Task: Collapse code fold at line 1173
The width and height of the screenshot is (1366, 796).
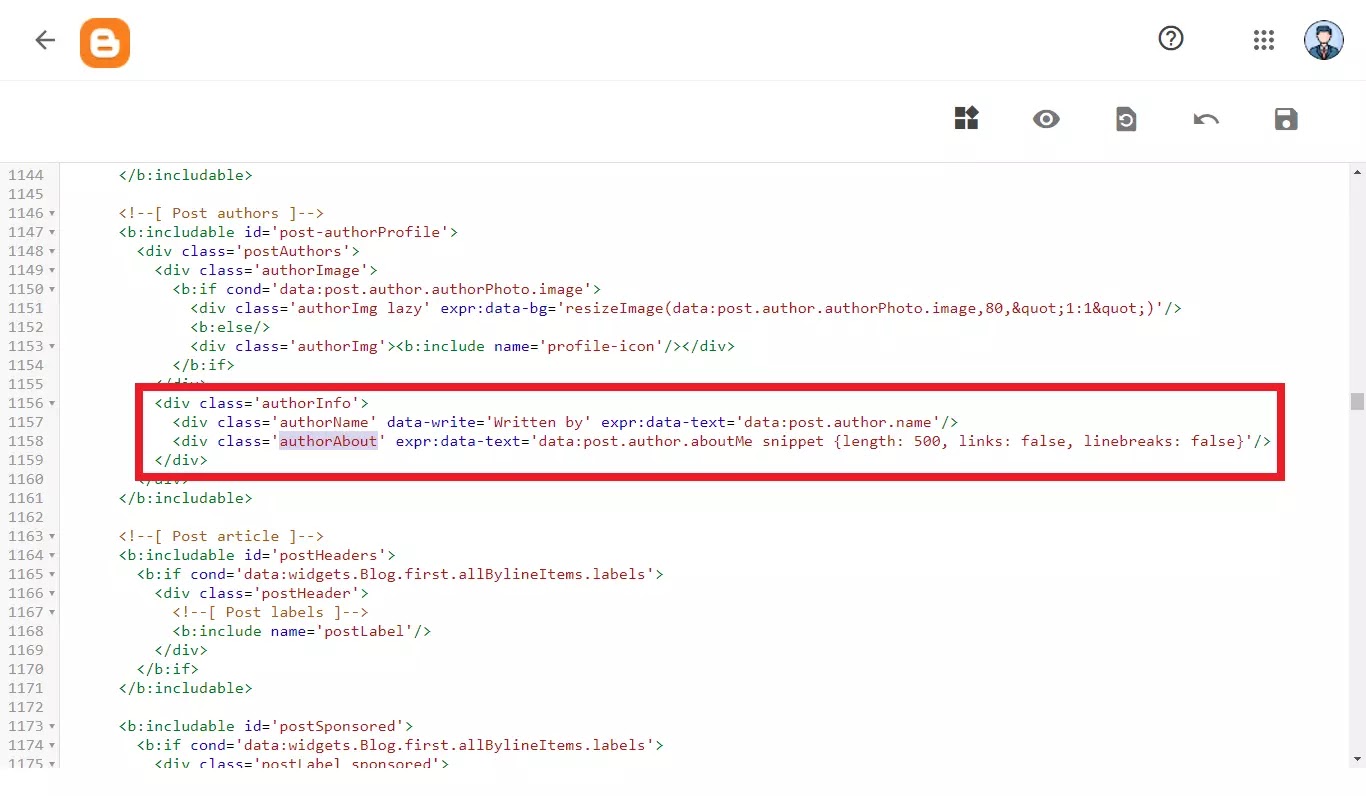Action: pos(52,726)
